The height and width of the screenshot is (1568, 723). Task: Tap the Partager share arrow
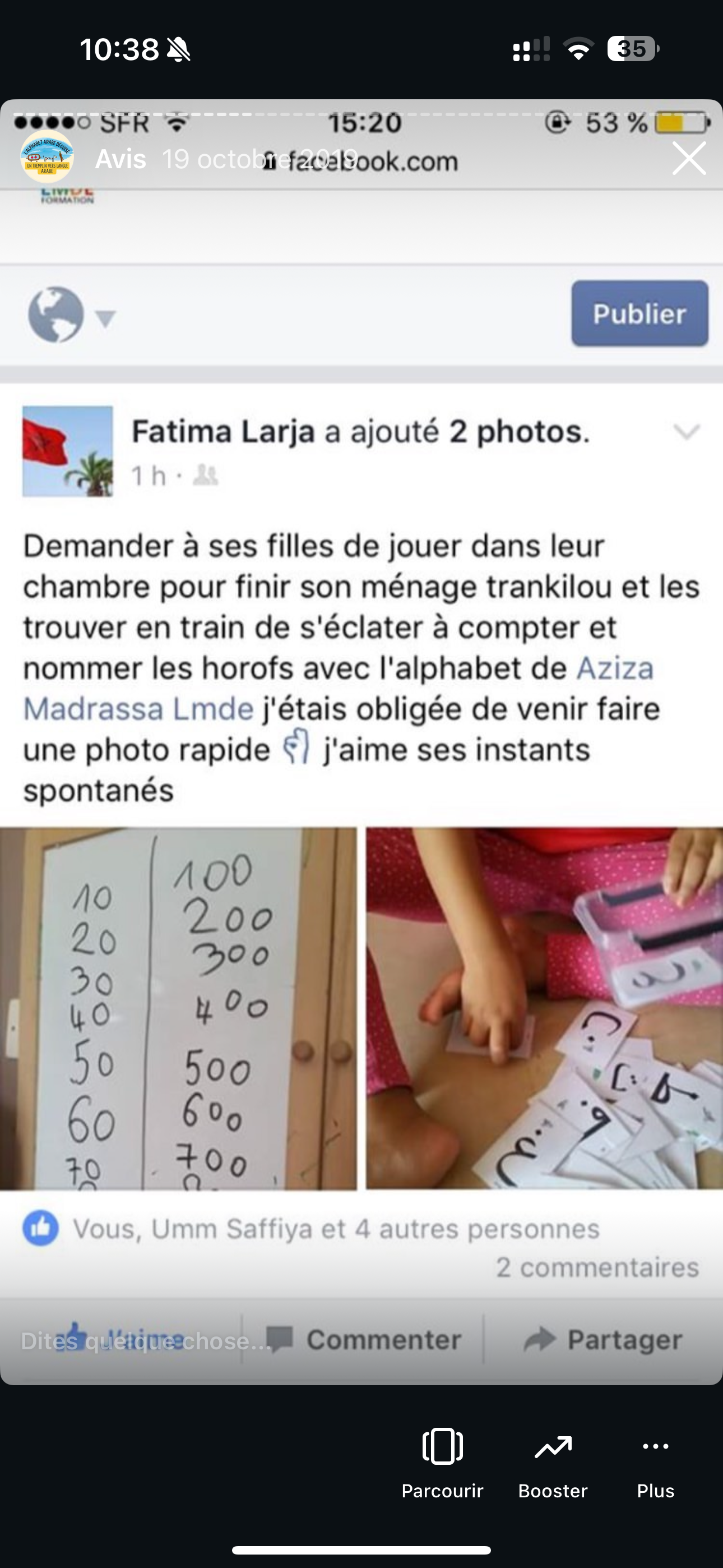tap(540, 1339)
